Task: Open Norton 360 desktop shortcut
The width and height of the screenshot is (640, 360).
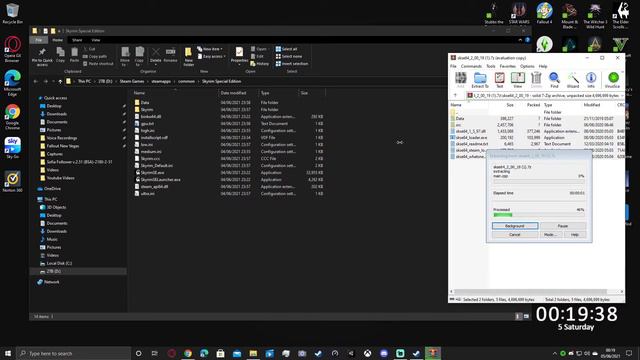Action: click(x=12, y=182)
